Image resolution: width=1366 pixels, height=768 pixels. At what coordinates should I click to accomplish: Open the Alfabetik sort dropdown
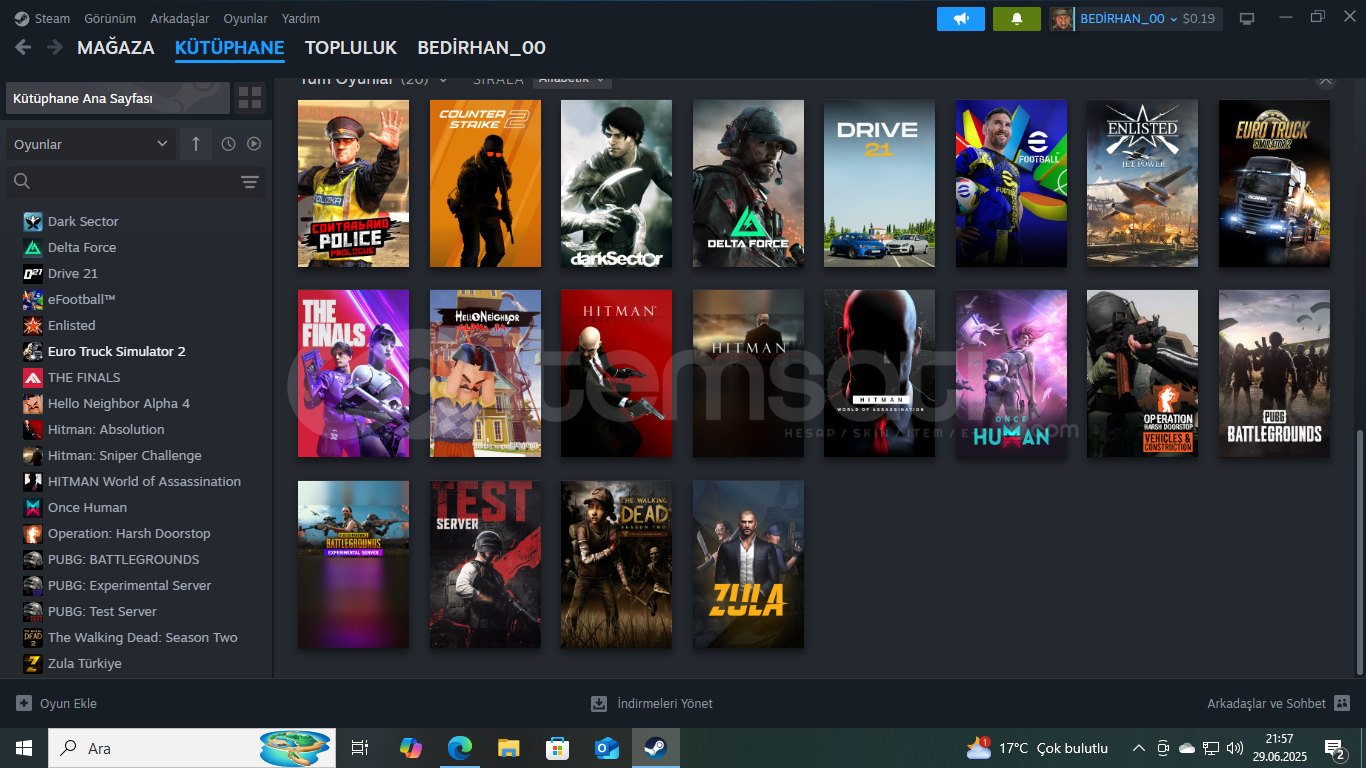[572, 79]
